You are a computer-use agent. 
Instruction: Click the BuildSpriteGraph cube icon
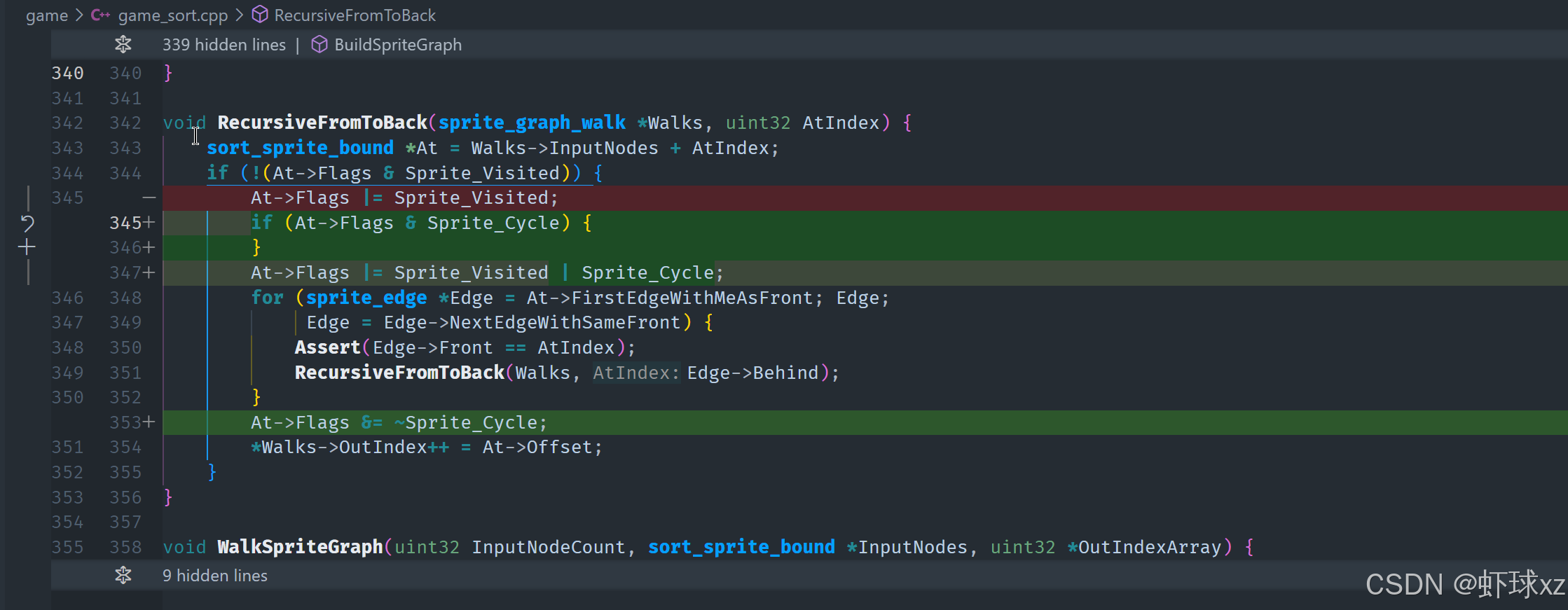319,45
